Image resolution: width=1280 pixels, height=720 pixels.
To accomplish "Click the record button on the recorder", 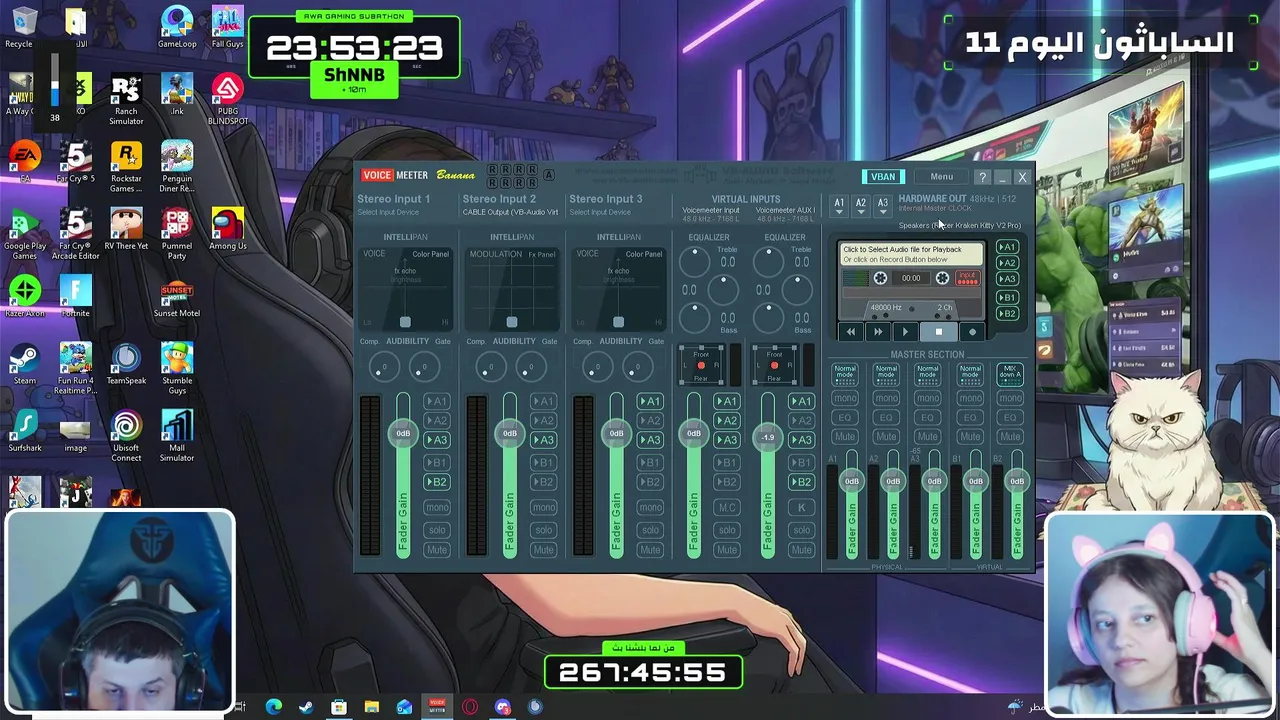I will 972,332.
